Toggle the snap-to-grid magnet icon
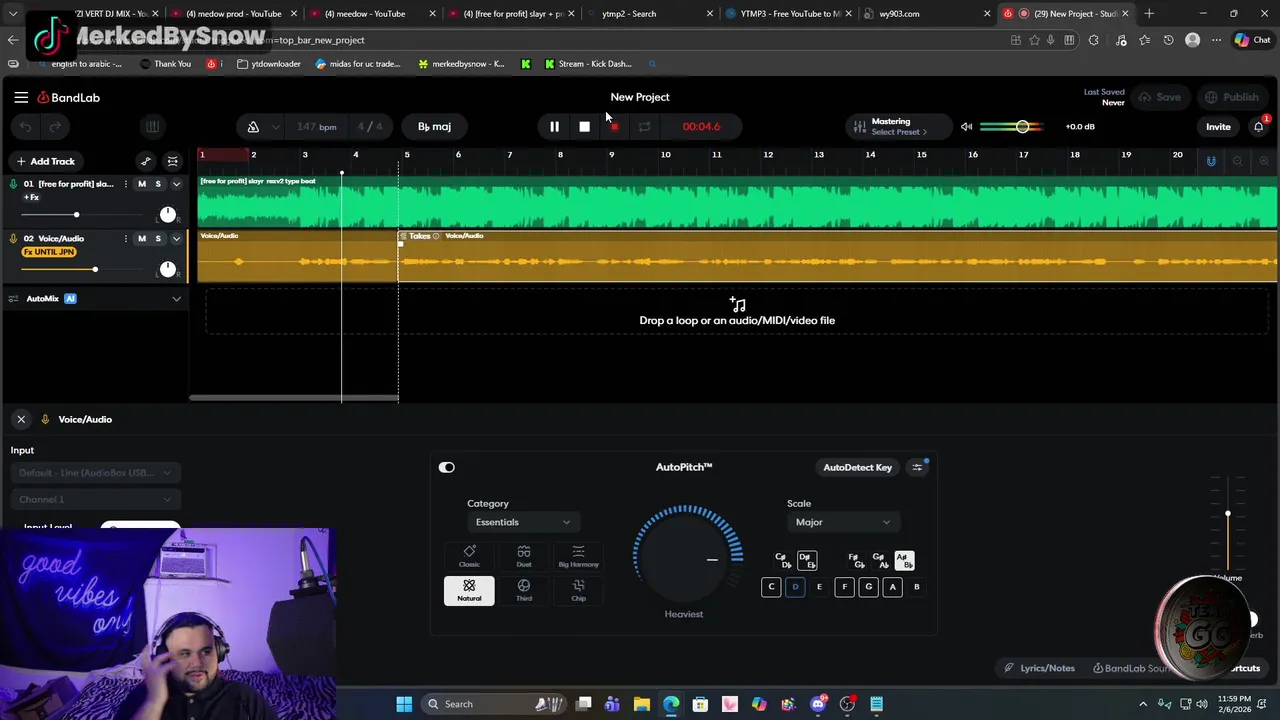 (x=1211, y=161)
